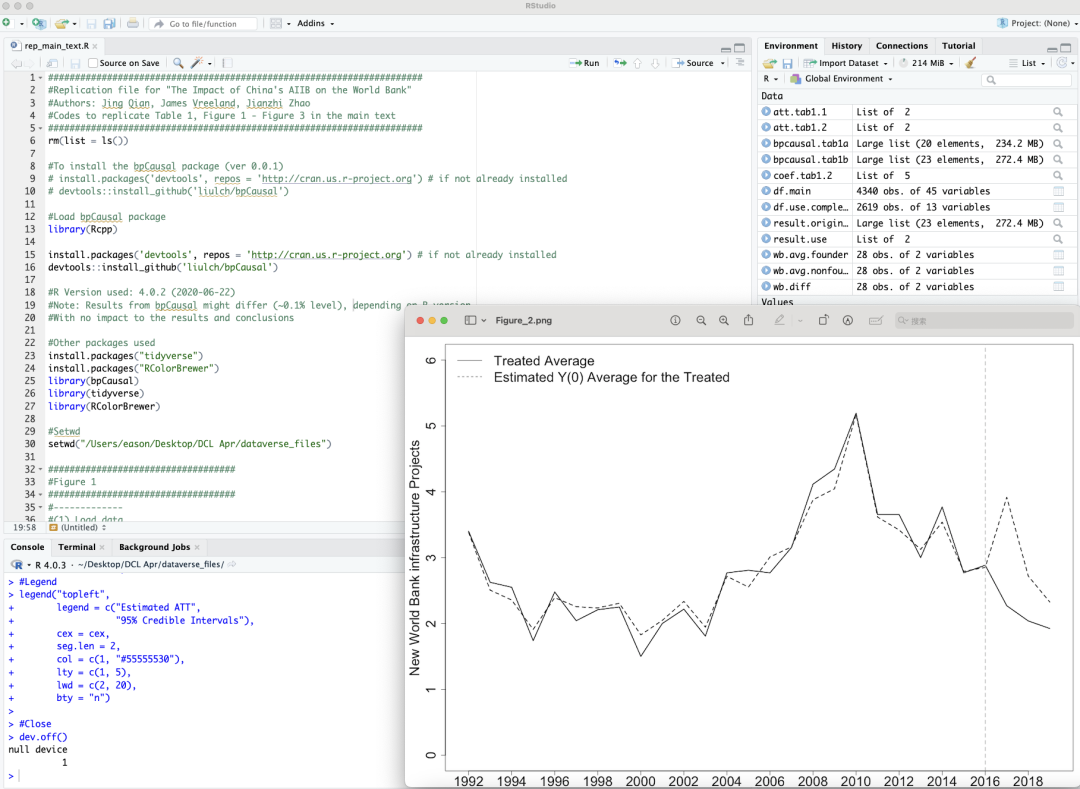Expand the att.tab1.1 list object
Viewport: 1080px width, 789px height.
[x=766, y=112]
